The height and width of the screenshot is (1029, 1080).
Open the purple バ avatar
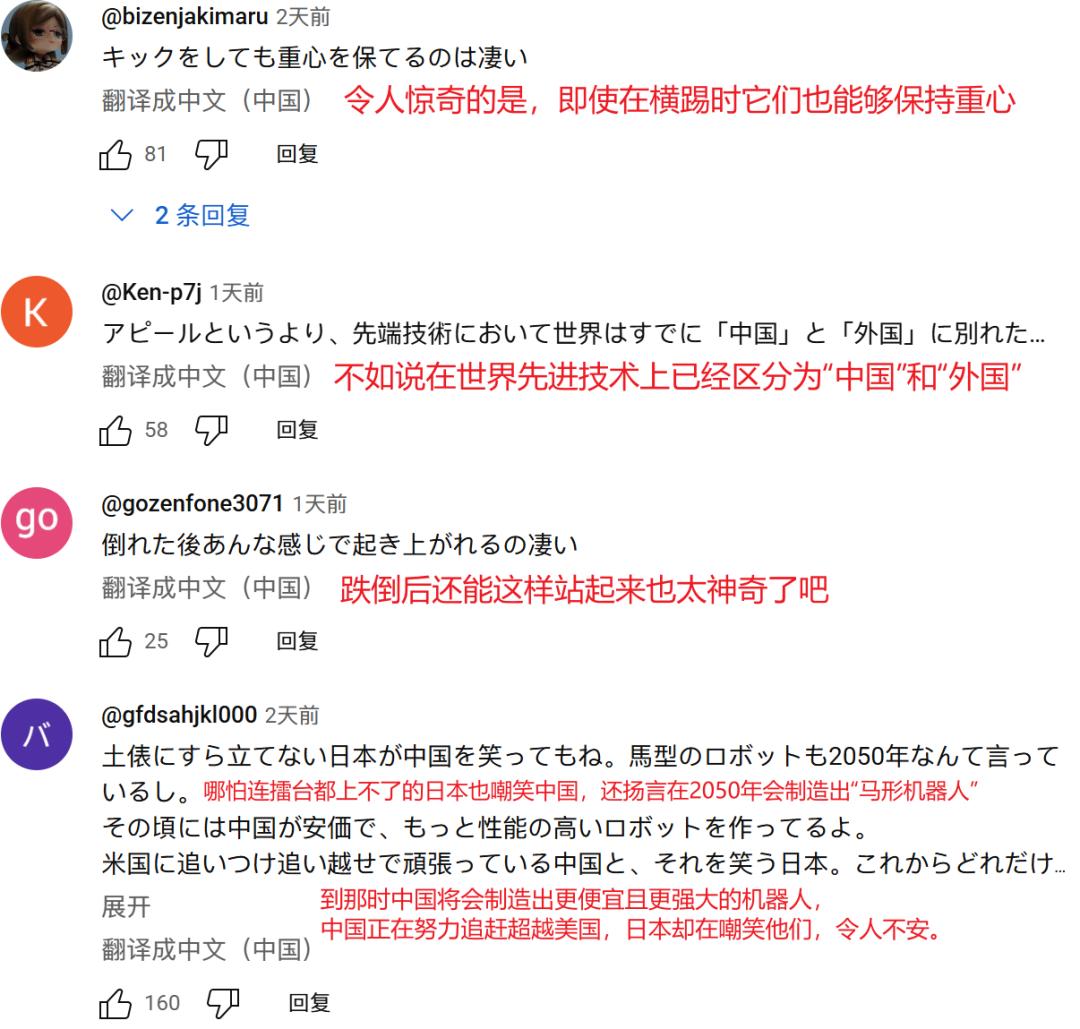click(37, 734)
